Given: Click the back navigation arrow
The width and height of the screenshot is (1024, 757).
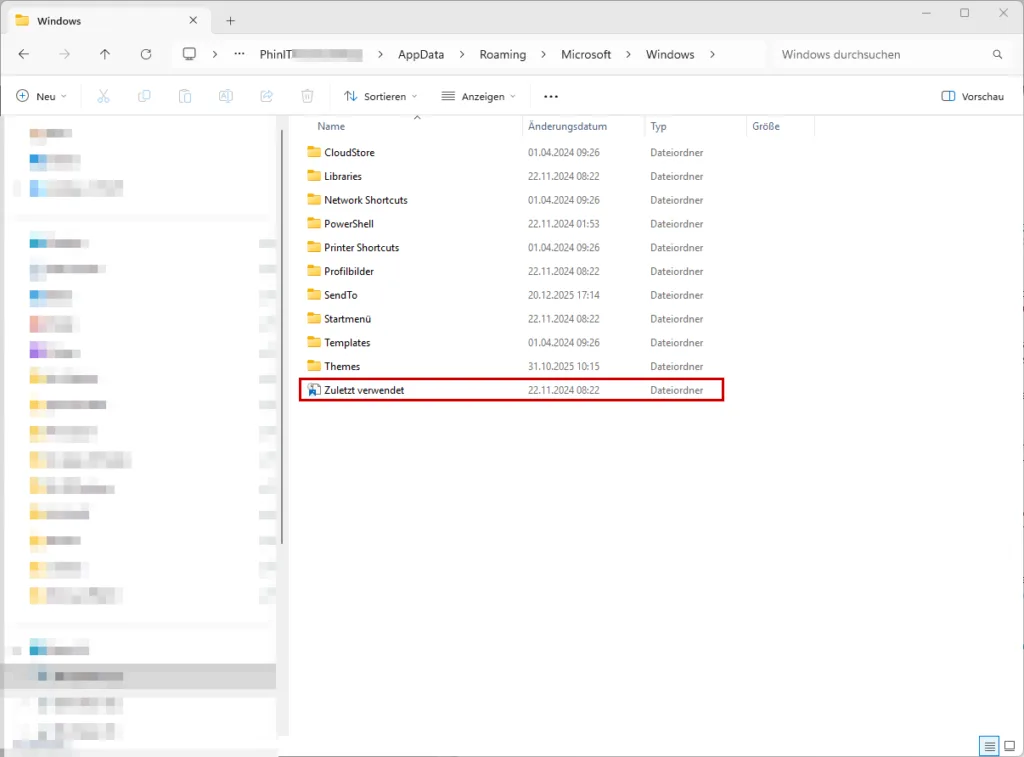Looking at the screenshot, I should point(24,54).
